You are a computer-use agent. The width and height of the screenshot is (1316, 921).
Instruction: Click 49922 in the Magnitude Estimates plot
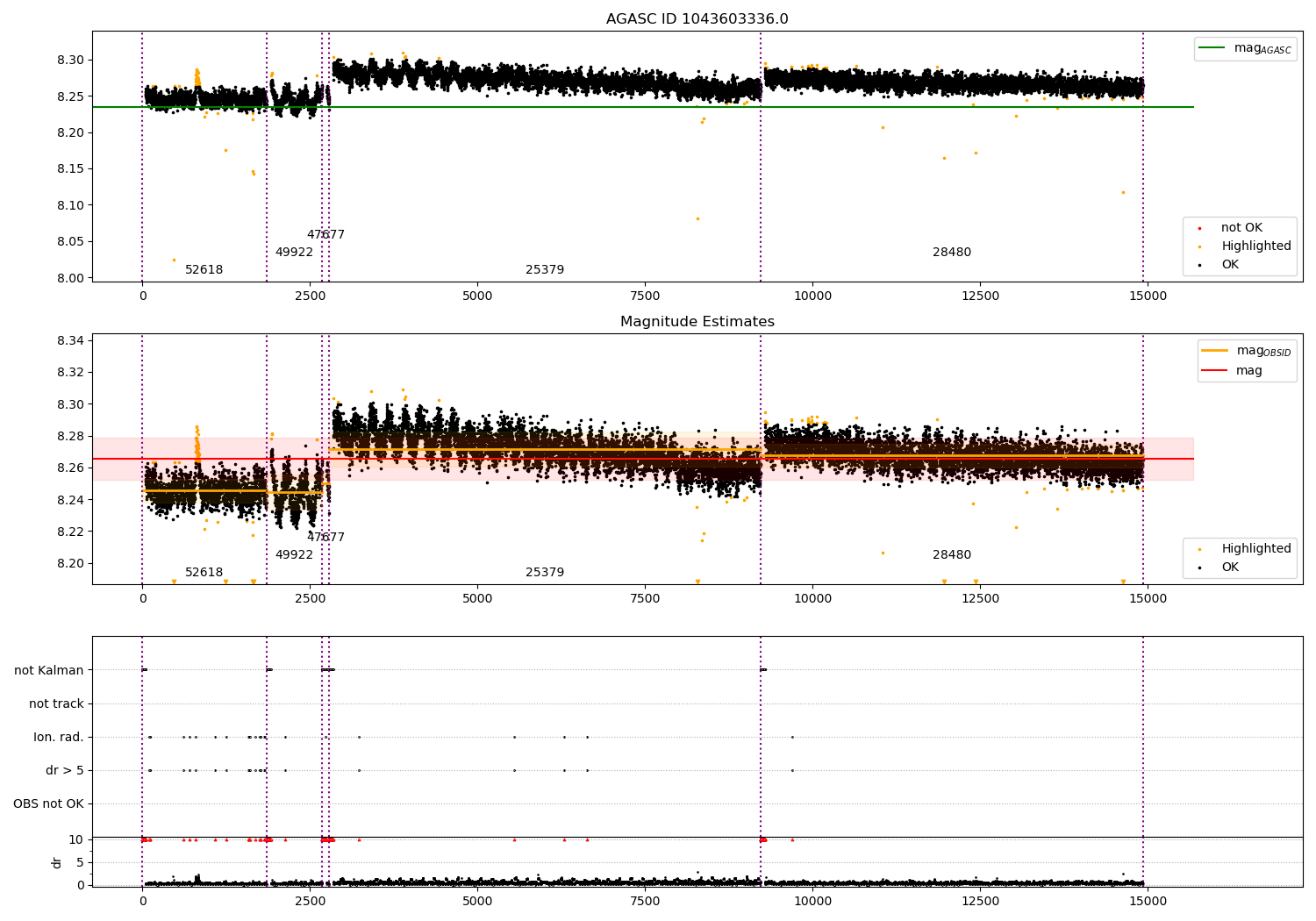(294, 555)
